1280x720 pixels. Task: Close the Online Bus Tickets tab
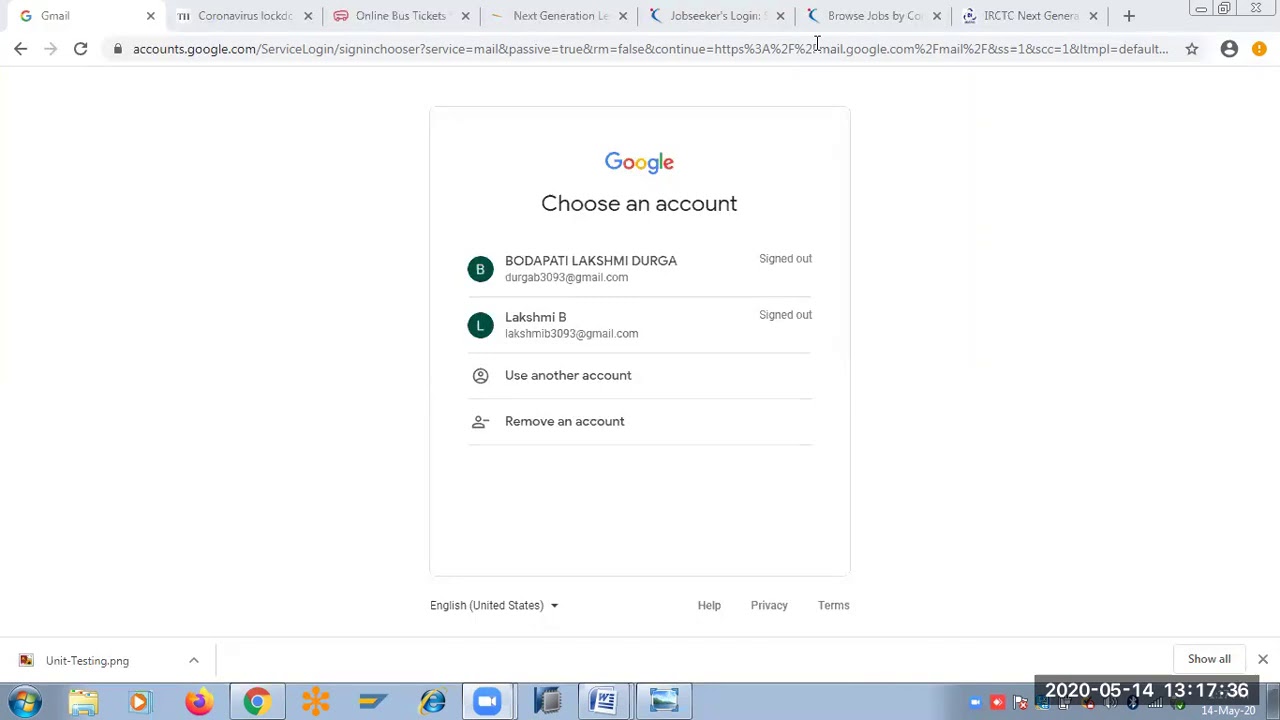[x=465, y=16]
